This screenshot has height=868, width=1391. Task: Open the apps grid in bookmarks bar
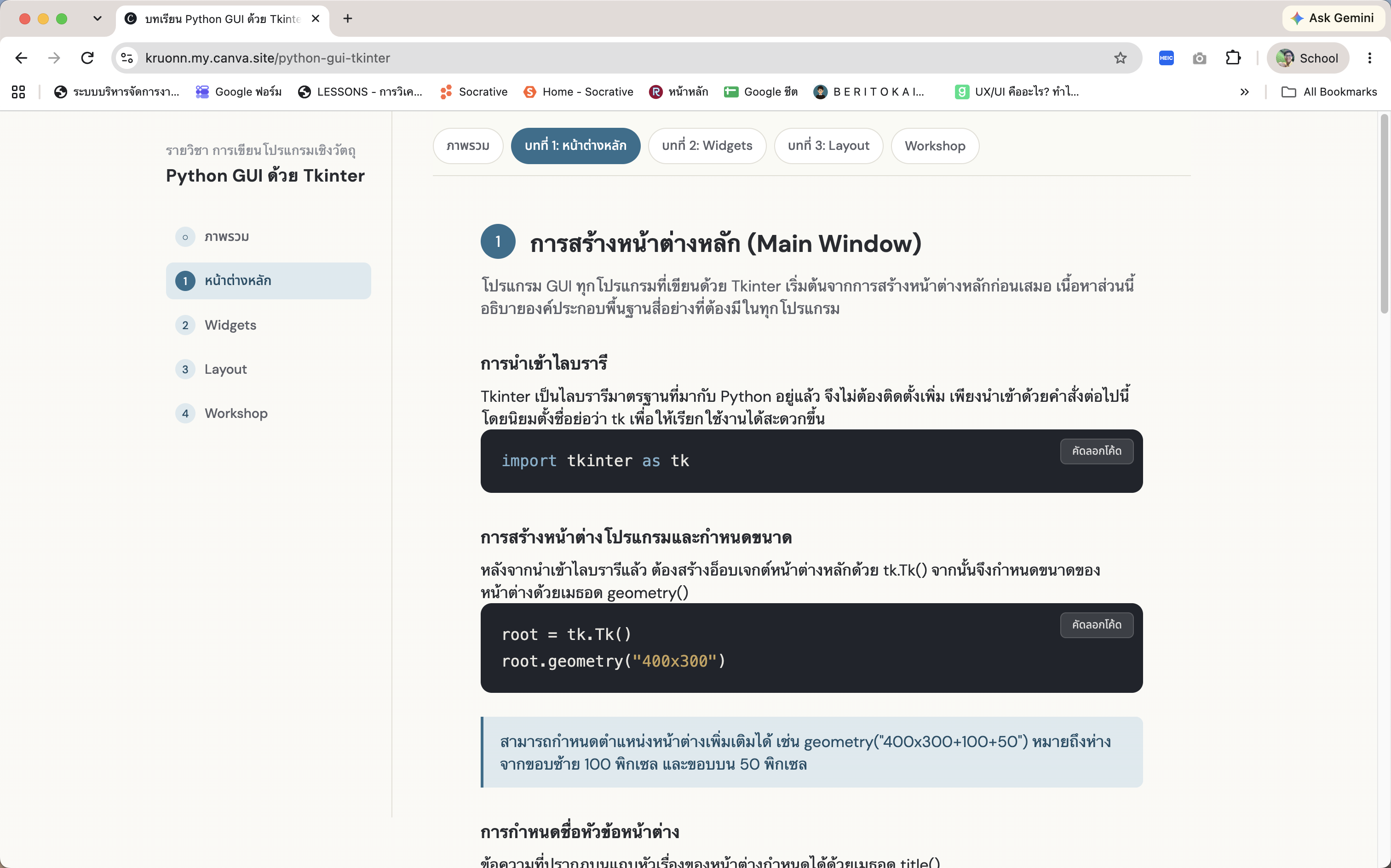tap(18, 92)
